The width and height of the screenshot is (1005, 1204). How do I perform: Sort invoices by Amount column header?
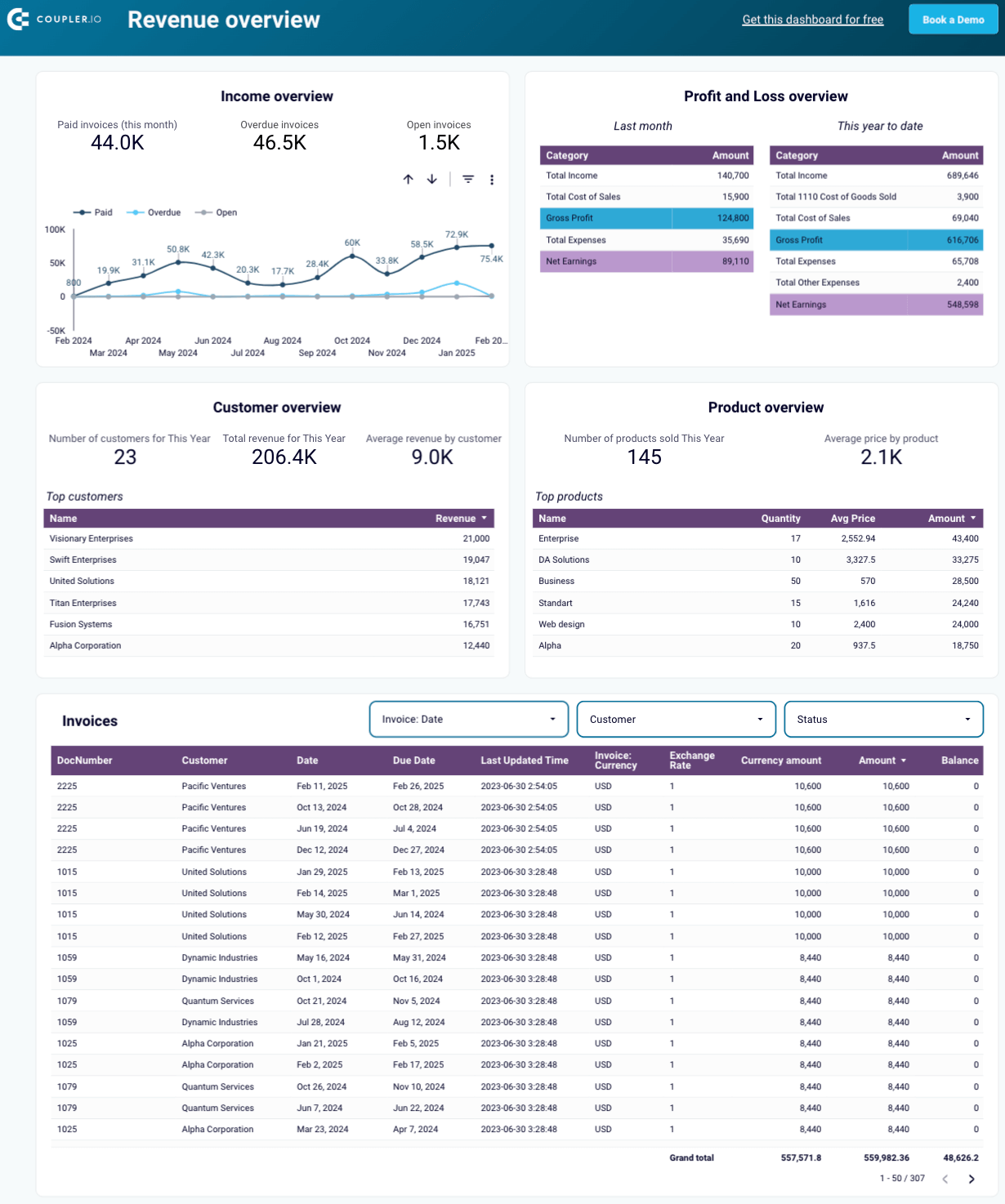882,760
